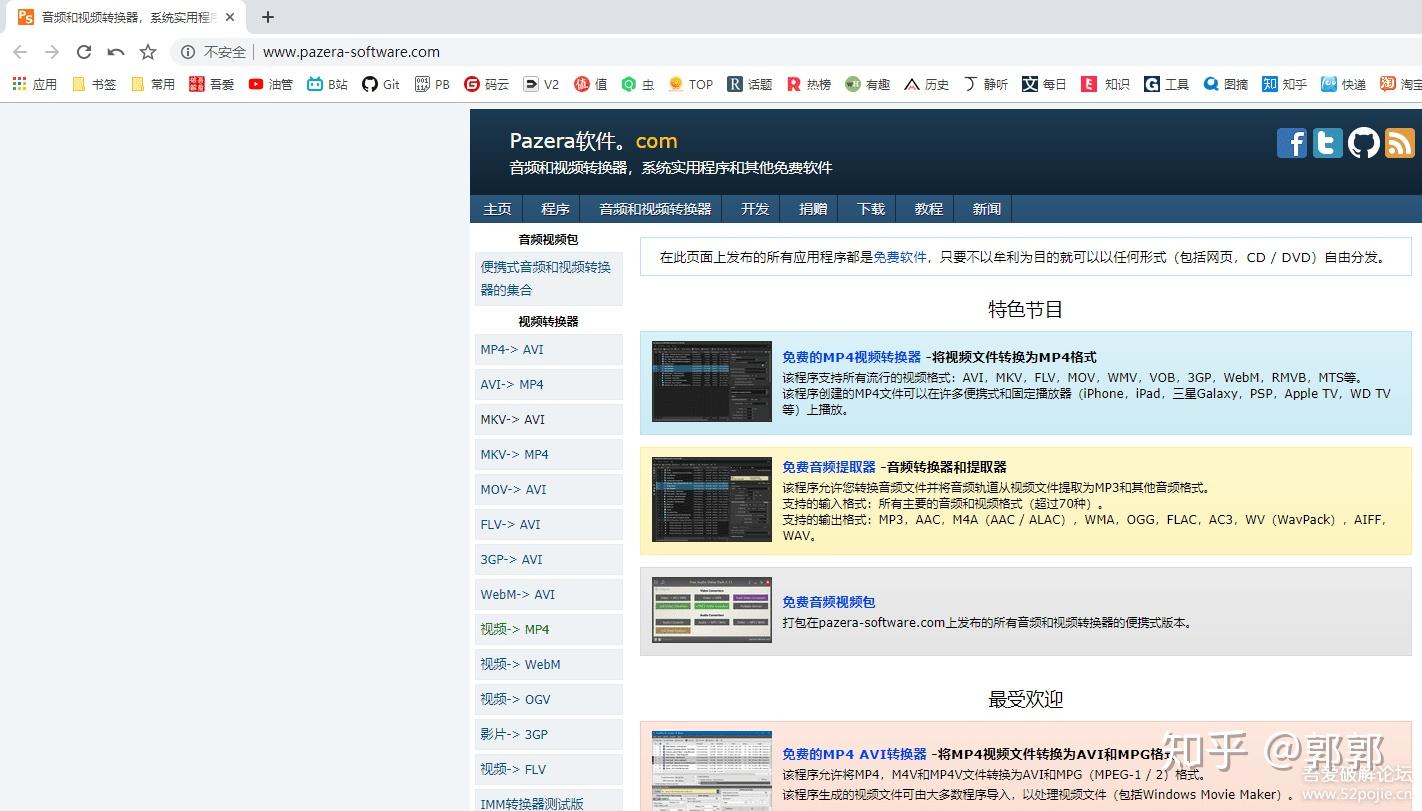Image resolution: width=1422 pixels, height=811 pixels.
Task: Click the 免费软件 link in notice
Action: click(900, 257)
